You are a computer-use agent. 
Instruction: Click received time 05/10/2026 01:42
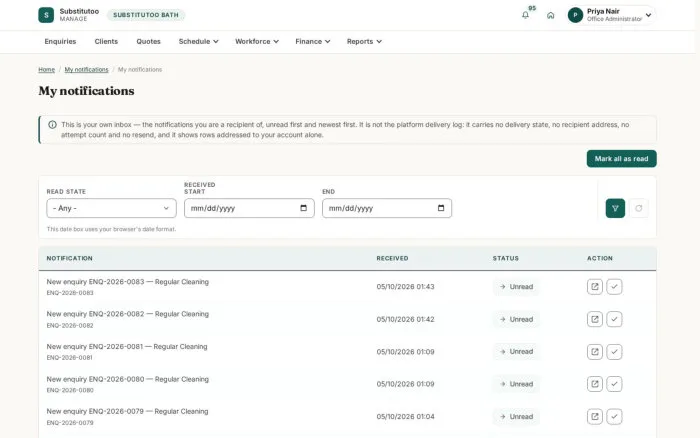[x=405, y=319]
